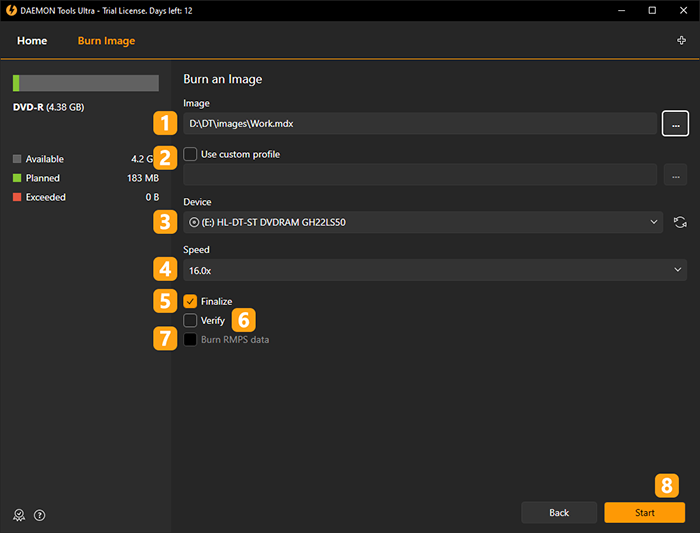700x533 pixels.
Task: Click the DVD-R capacity usage bar
Action: (86, 83)
